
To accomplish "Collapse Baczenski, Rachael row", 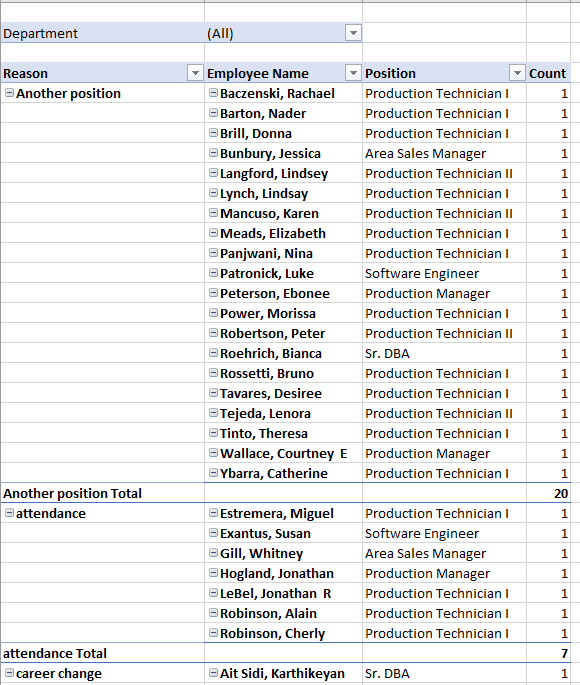I will [213, 93].
